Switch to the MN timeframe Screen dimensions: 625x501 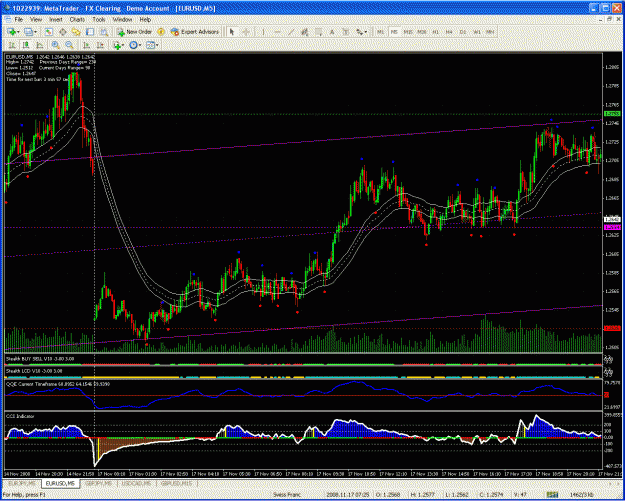[x=490, y=32]
